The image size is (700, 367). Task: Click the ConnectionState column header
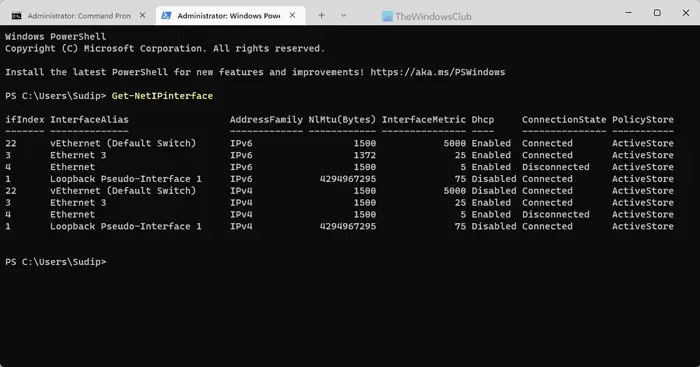pos(564,120)
